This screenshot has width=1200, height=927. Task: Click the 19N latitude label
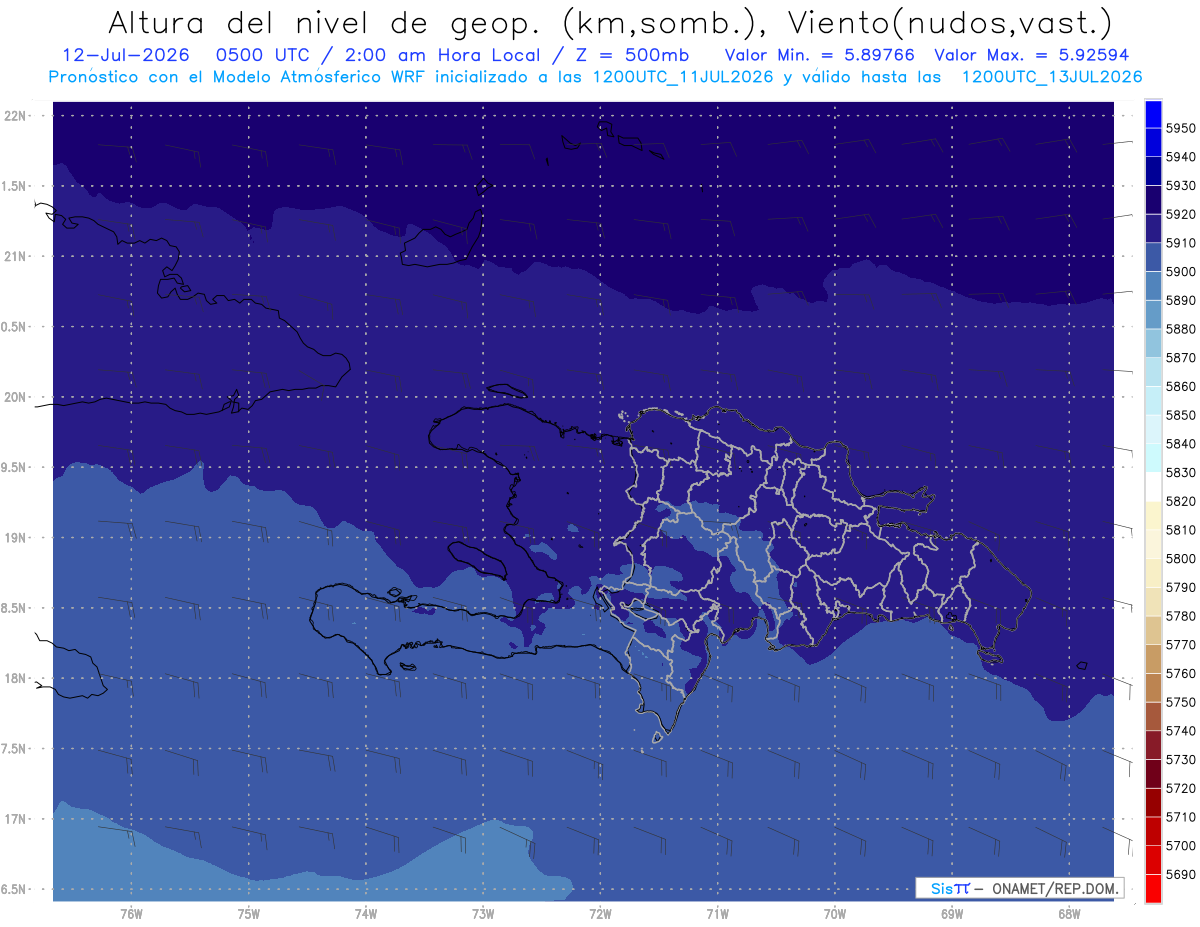[x=15, y=537]
